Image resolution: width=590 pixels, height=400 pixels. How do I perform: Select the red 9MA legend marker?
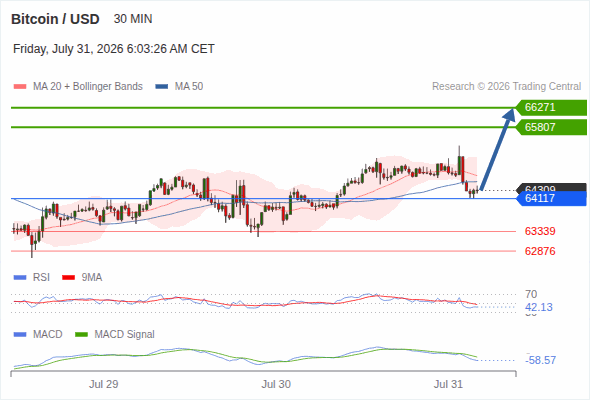coord(68,278)
